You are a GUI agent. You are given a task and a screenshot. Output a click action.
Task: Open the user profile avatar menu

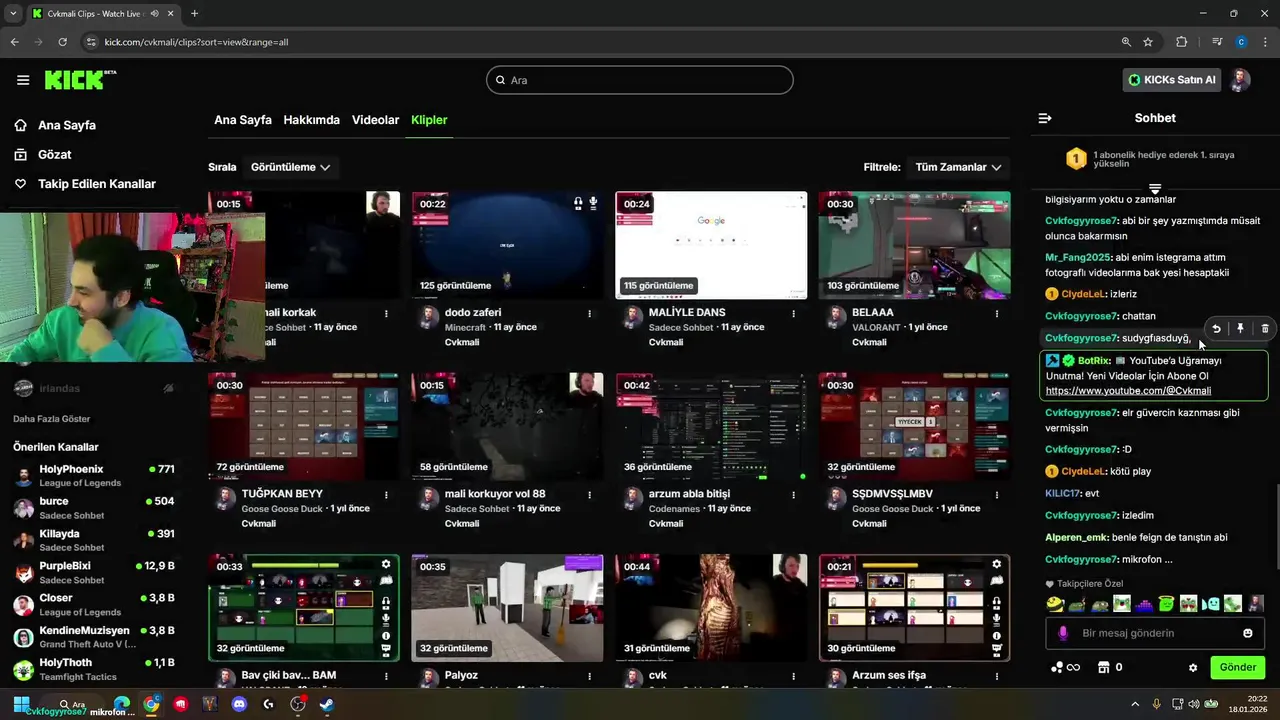pyautogui.click(x=1240, y=80)
